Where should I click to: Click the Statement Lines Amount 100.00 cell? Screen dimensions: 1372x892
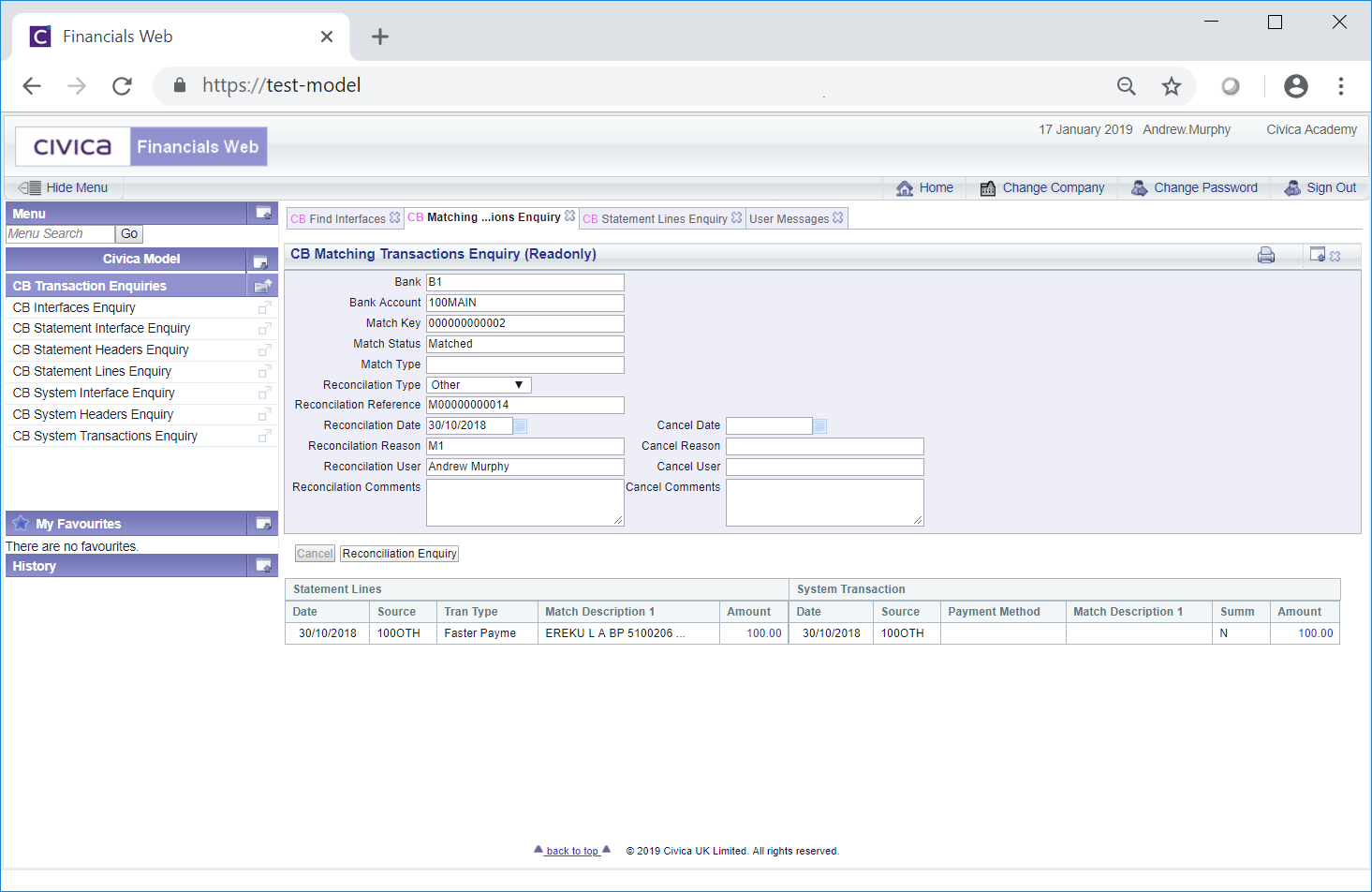754,633
